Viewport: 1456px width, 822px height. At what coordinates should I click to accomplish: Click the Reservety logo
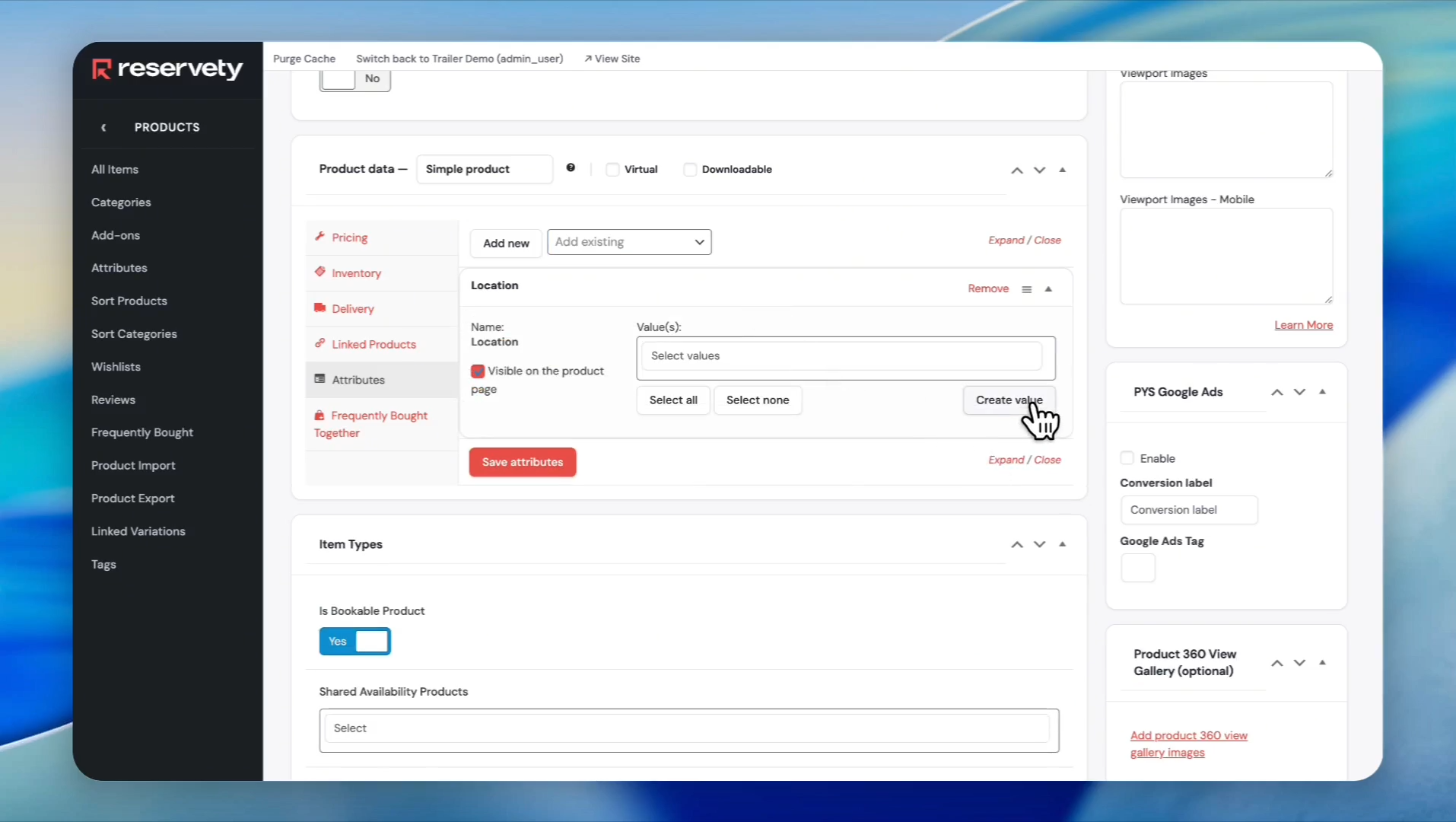tap(167, 68)
